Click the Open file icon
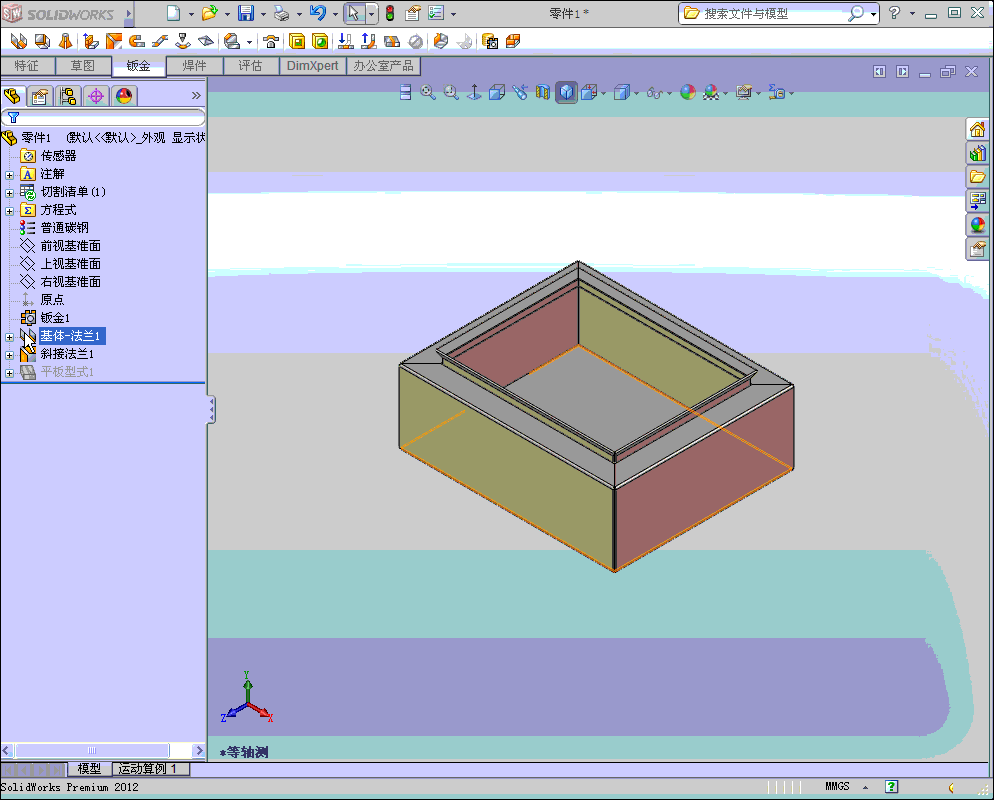Image resolution: width=994 pixels, height=800 pixels. (x=209, y=13)
